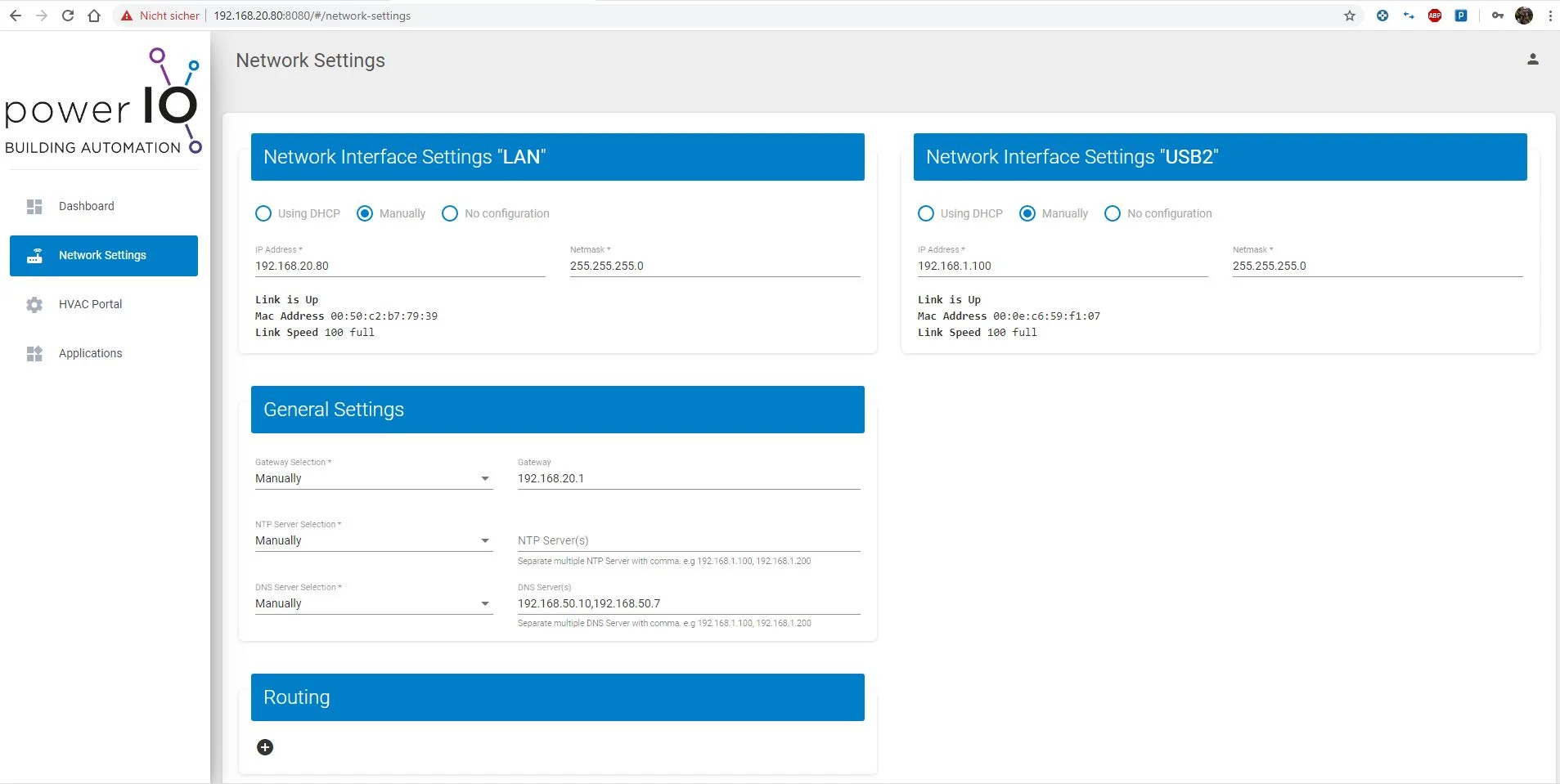
Task: Click the add route plus icon
Action: tap(265, 747)
